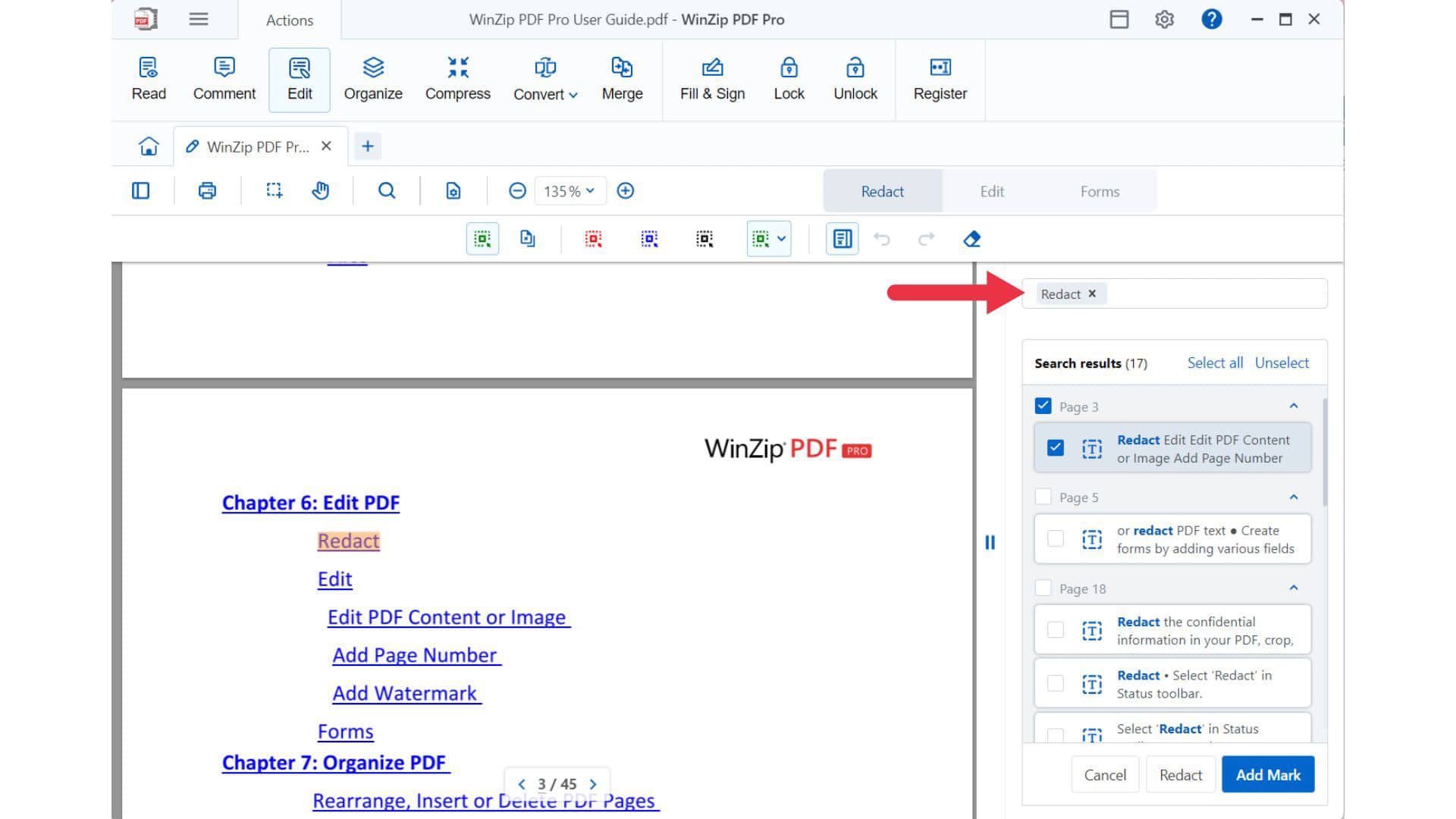Open the redaction style dropdown arrow
This screenshot has height=819, width=1456.
782,239
